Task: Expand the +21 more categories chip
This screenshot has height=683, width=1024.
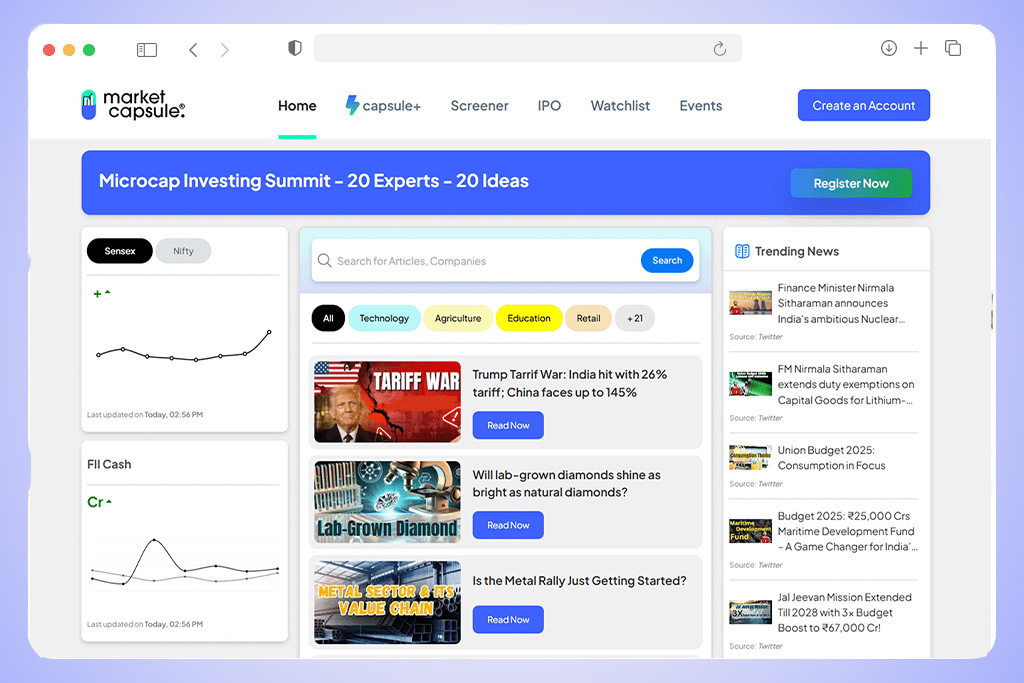Action: coord(634,318)
